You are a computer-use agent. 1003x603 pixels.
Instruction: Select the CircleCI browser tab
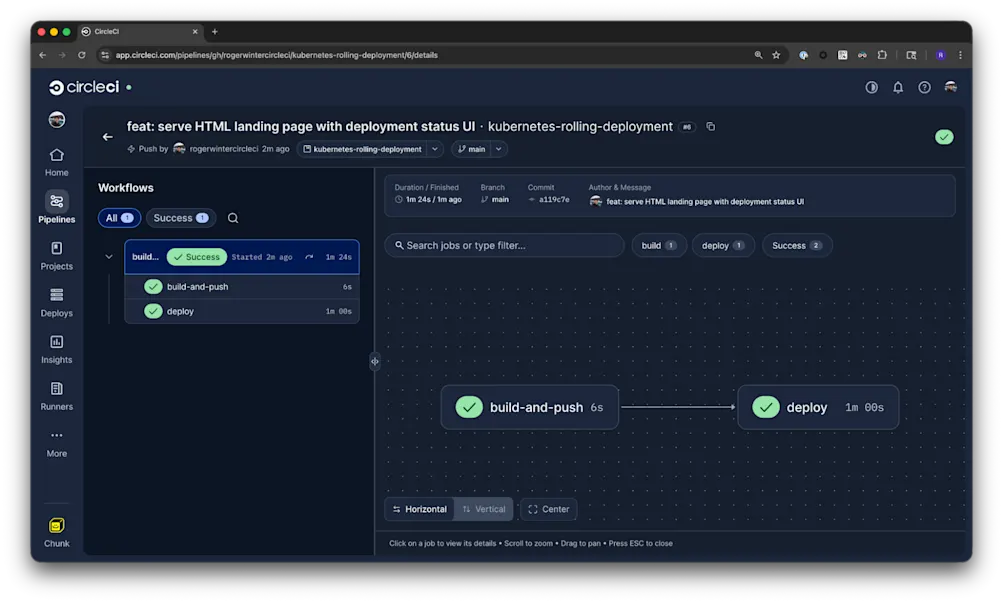click(139, 31)
